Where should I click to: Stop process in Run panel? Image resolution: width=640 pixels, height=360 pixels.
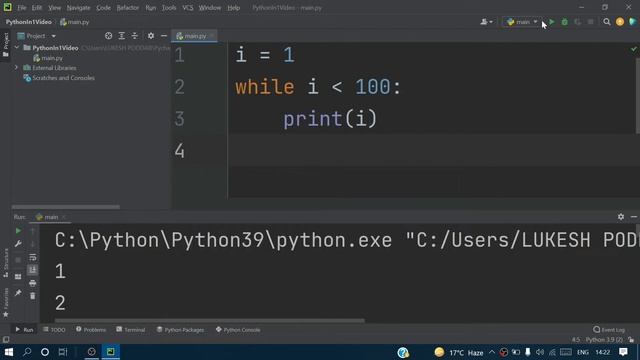[x=18, y=260]
